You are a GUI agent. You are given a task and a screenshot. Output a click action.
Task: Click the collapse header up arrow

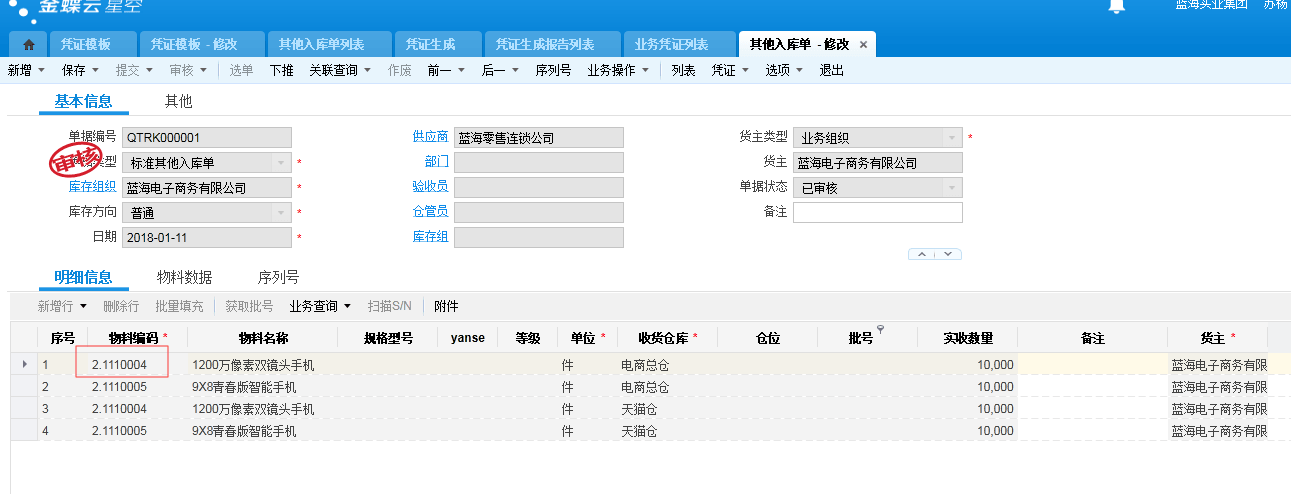[922, 254]
